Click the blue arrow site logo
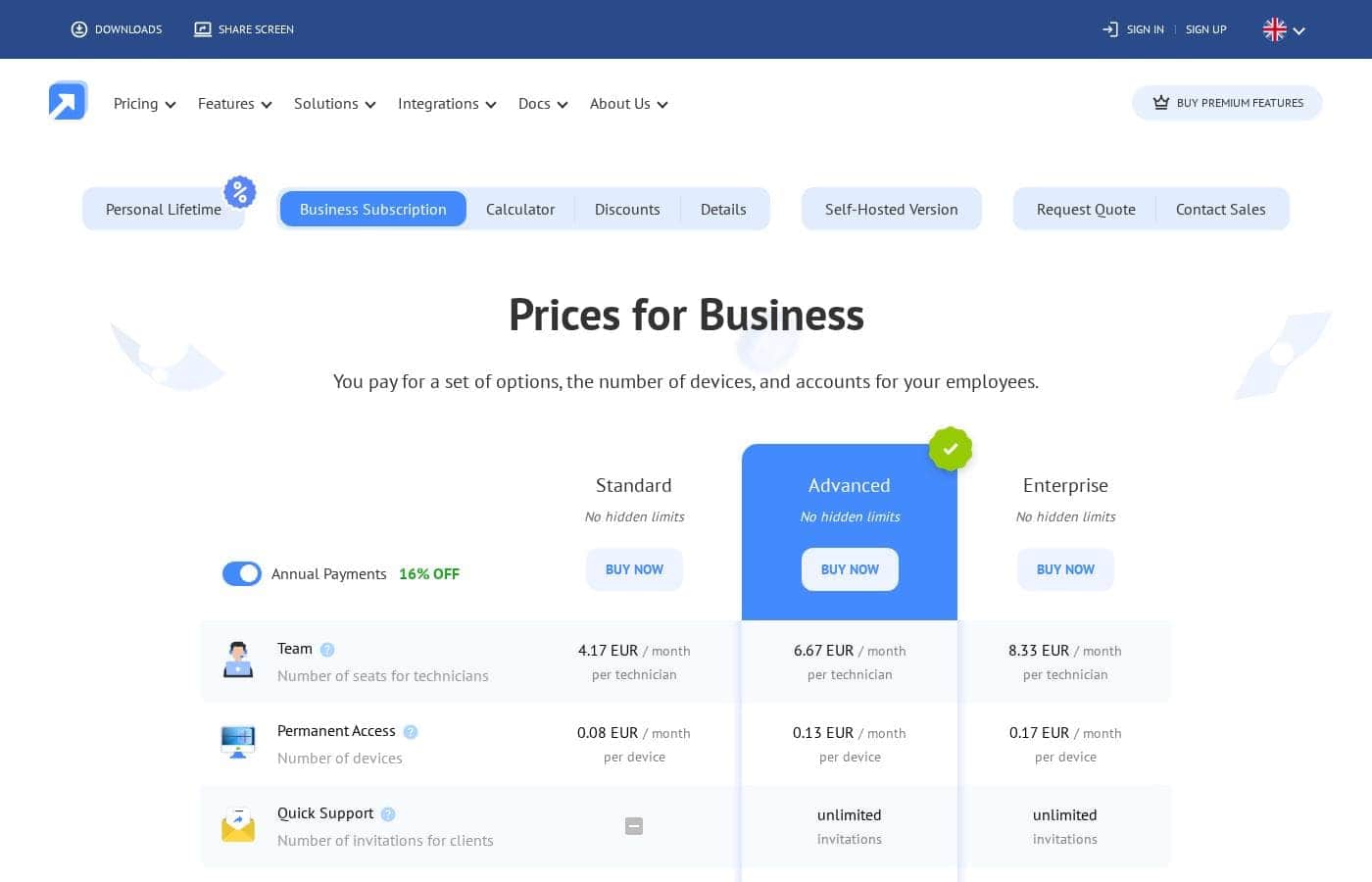Image resolution: width=1372 pixels, height=882 pixels. (69, 100)
